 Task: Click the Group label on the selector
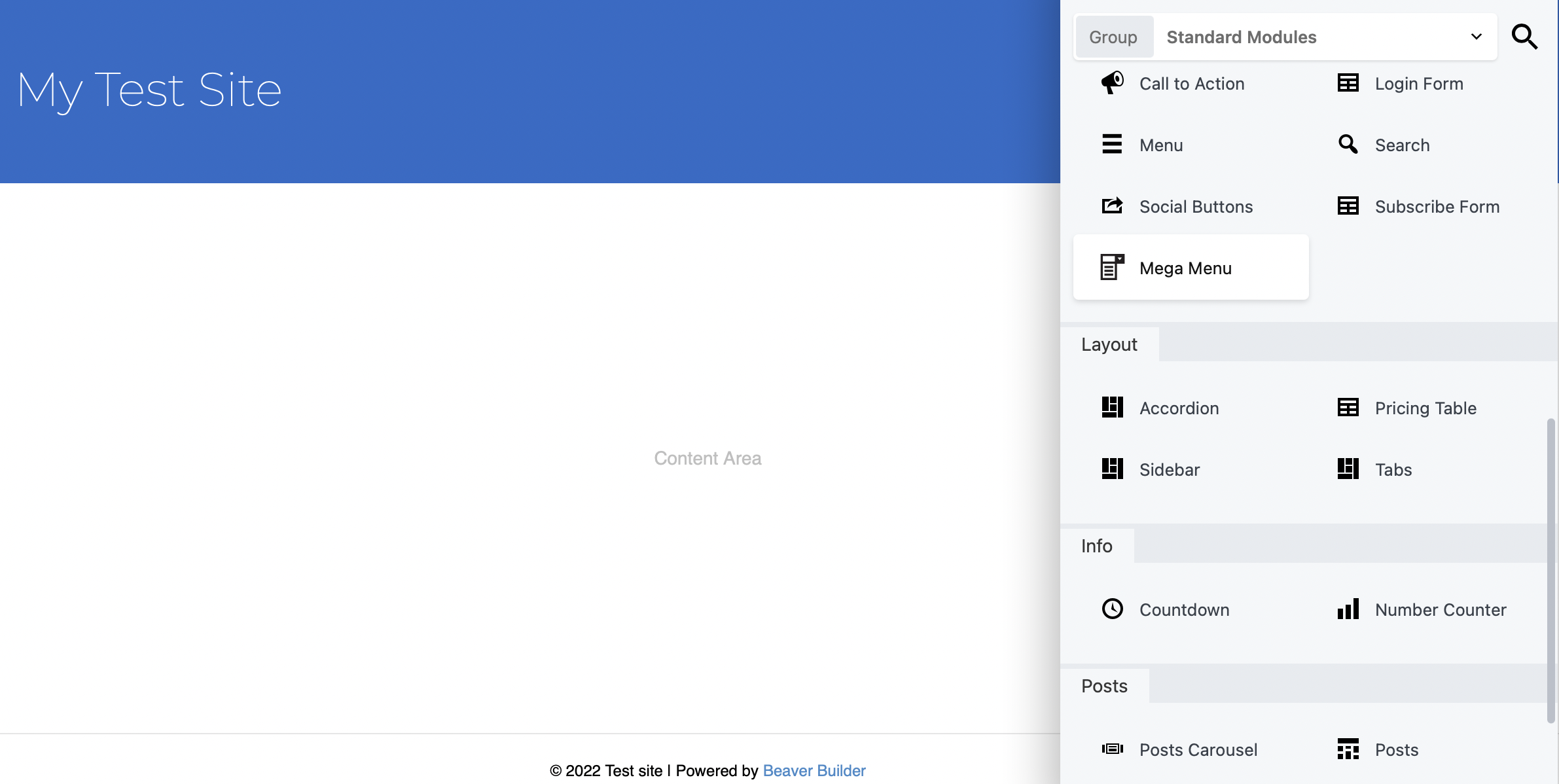[1113, 37]
